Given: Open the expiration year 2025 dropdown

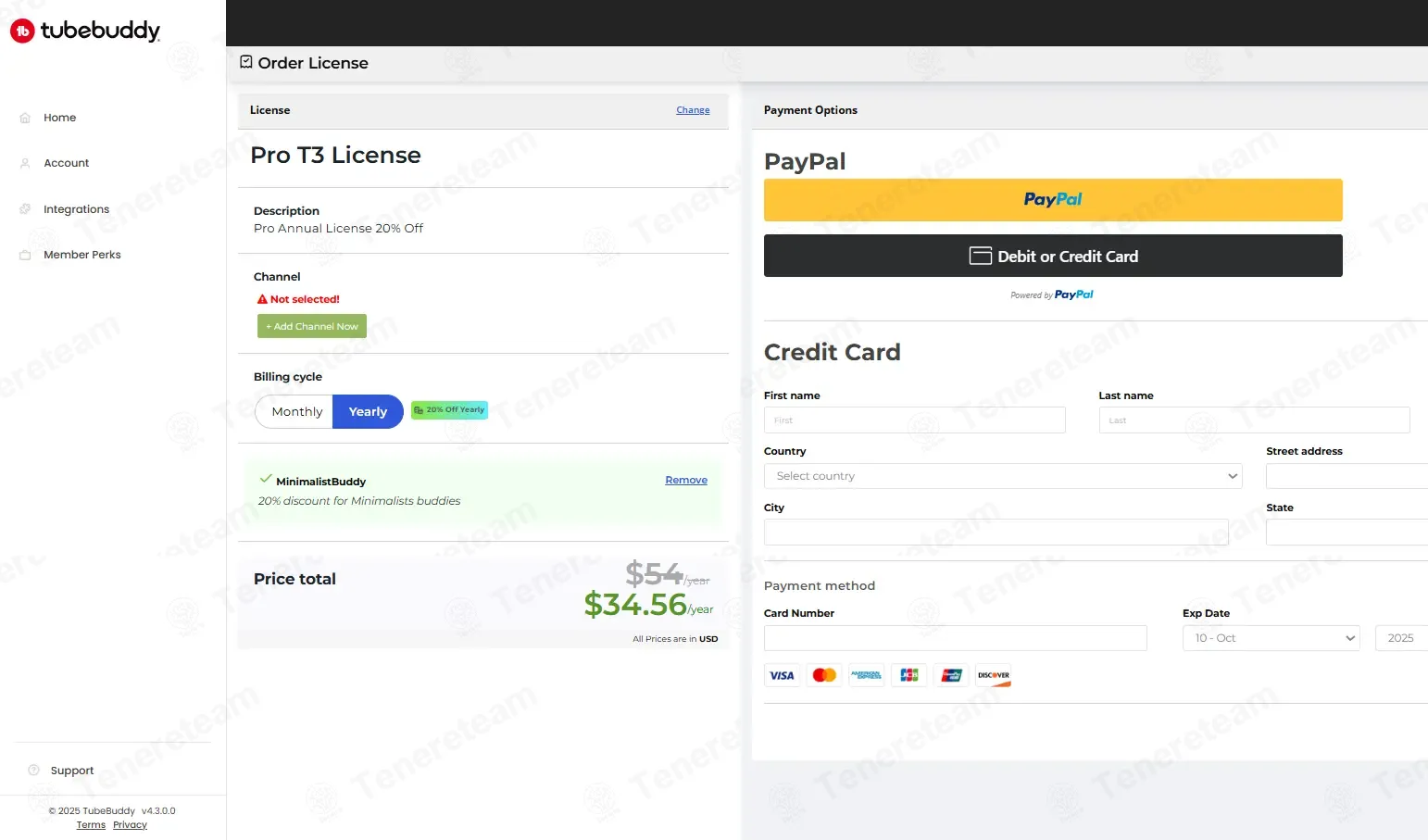Looking at the screenshot, I should pos(1401,638).
